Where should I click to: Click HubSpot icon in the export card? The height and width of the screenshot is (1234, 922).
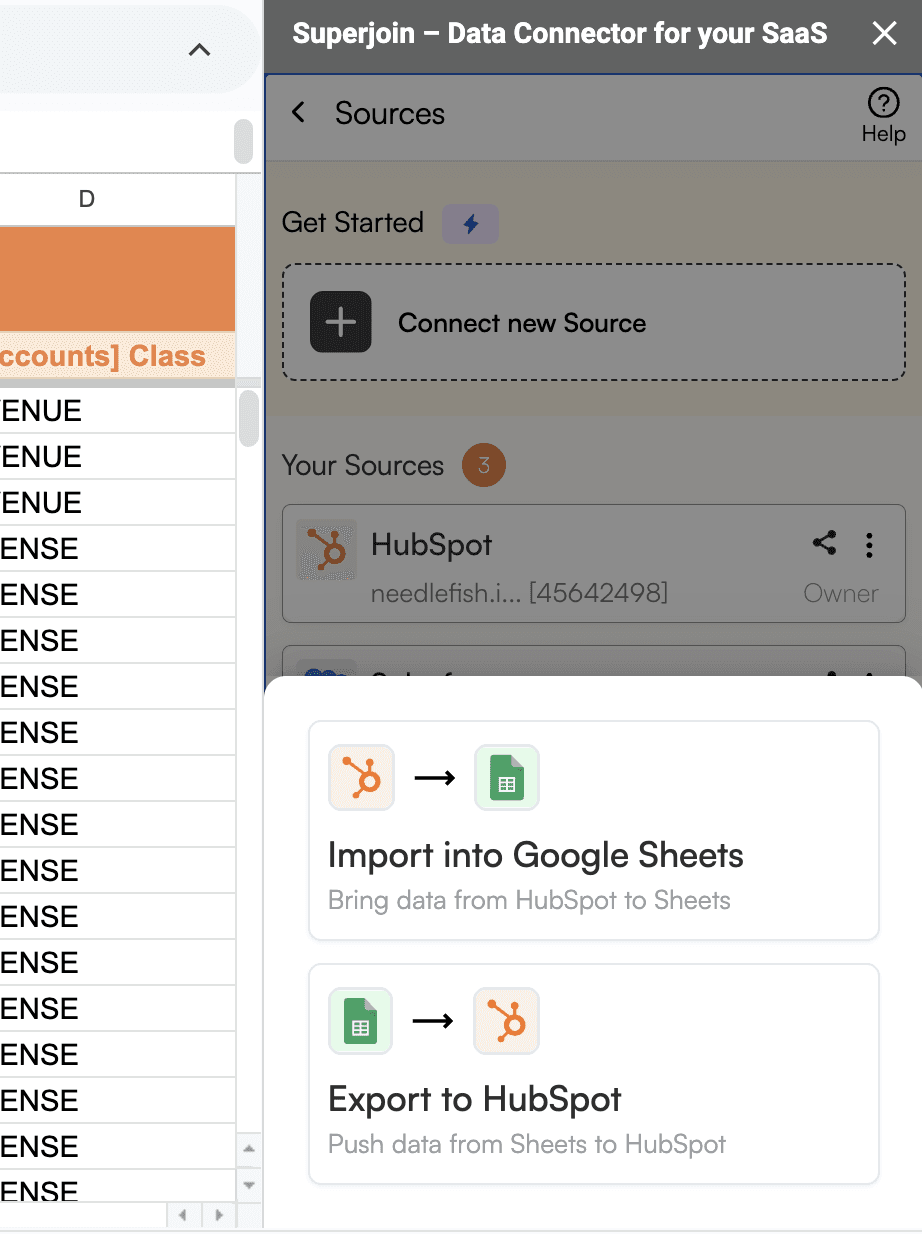coord(507,1021)
